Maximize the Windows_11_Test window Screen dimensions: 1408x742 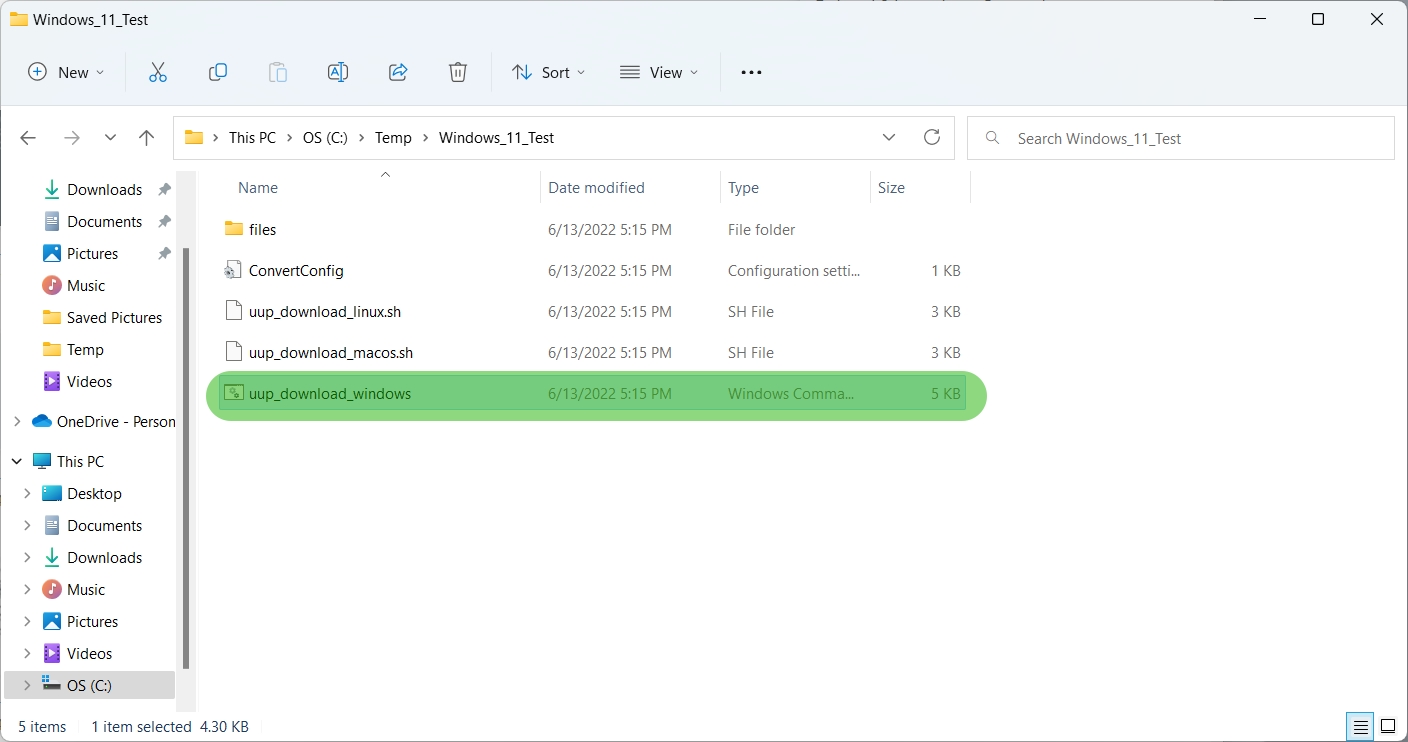1318,19
